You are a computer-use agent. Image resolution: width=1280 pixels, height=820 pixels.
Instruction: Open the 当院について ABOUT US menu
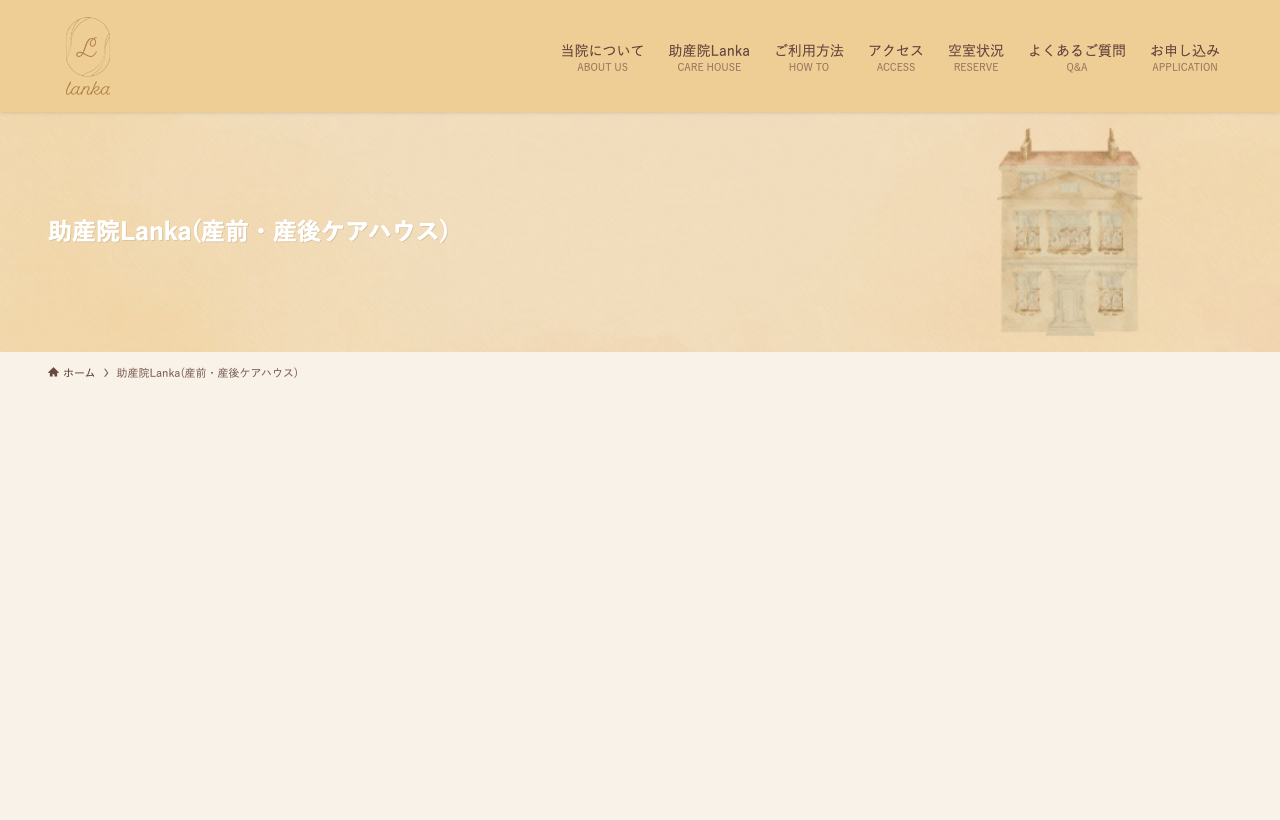(602, 57)
